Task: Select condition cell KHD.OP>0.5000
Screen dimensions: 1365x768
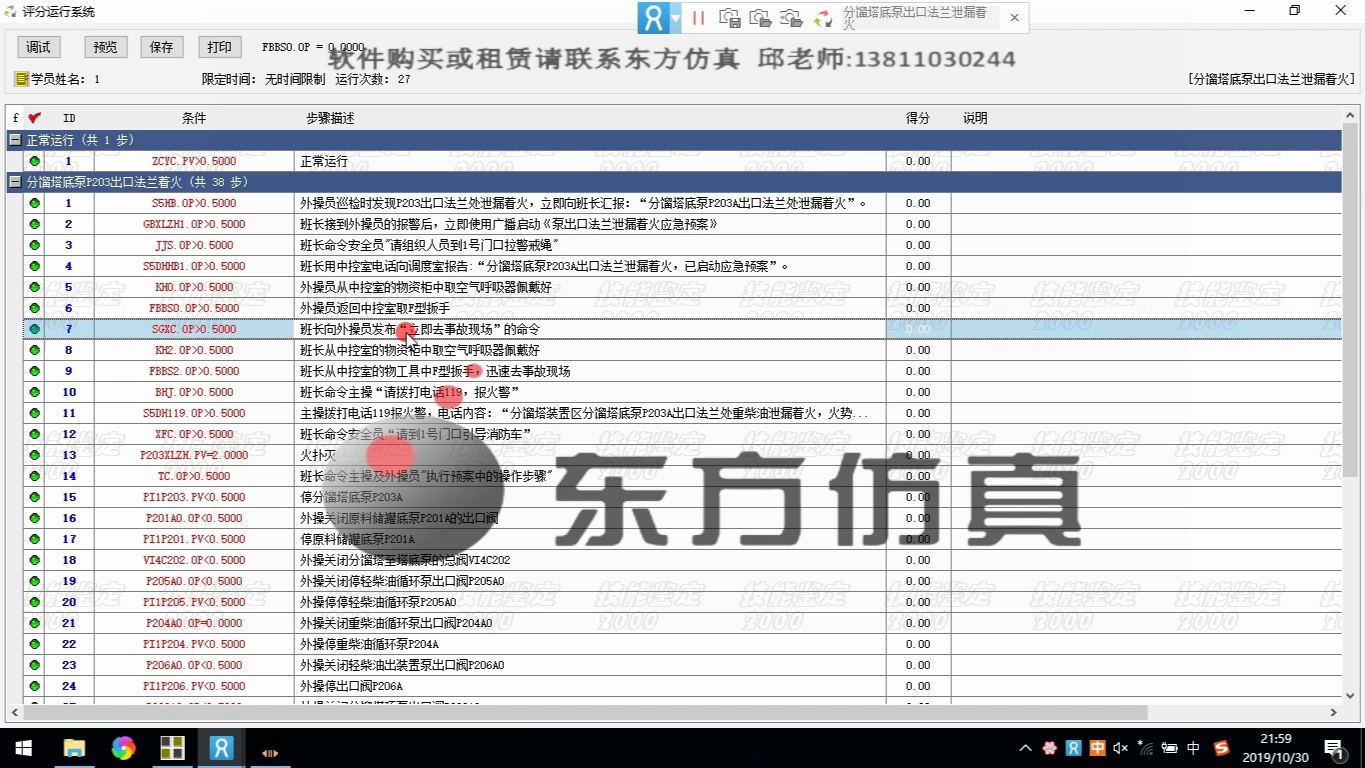Action: point(194,287)
